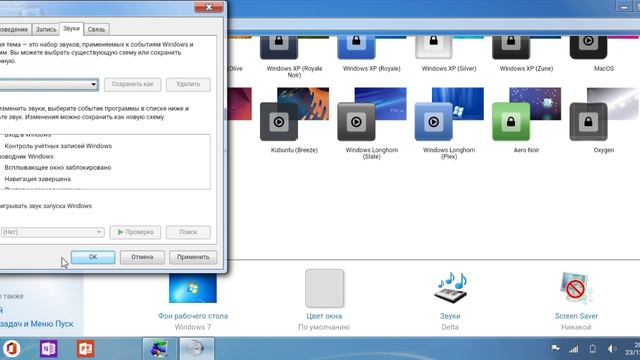Open Microsoft Office icon in taskbar

point(11,349)
